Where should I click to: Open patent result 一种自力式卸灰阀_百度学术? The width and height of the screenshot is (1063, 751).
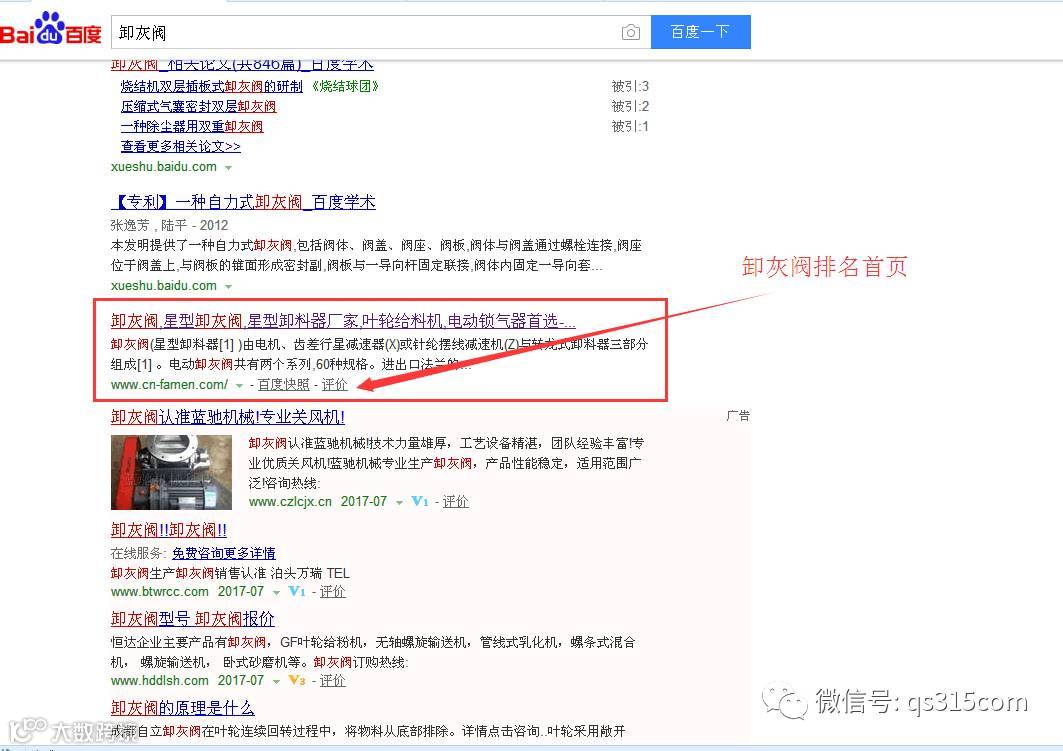(x=243, y=202)
